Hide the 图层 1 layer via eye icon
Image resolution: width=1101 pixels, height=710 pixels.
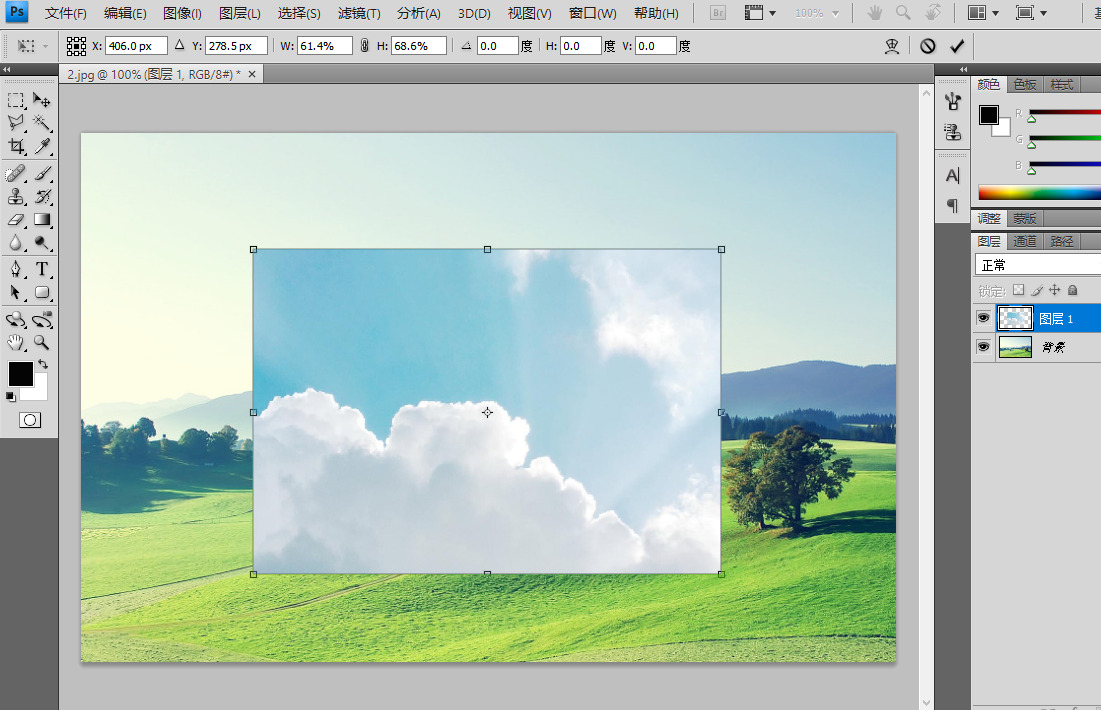[983, 318]
